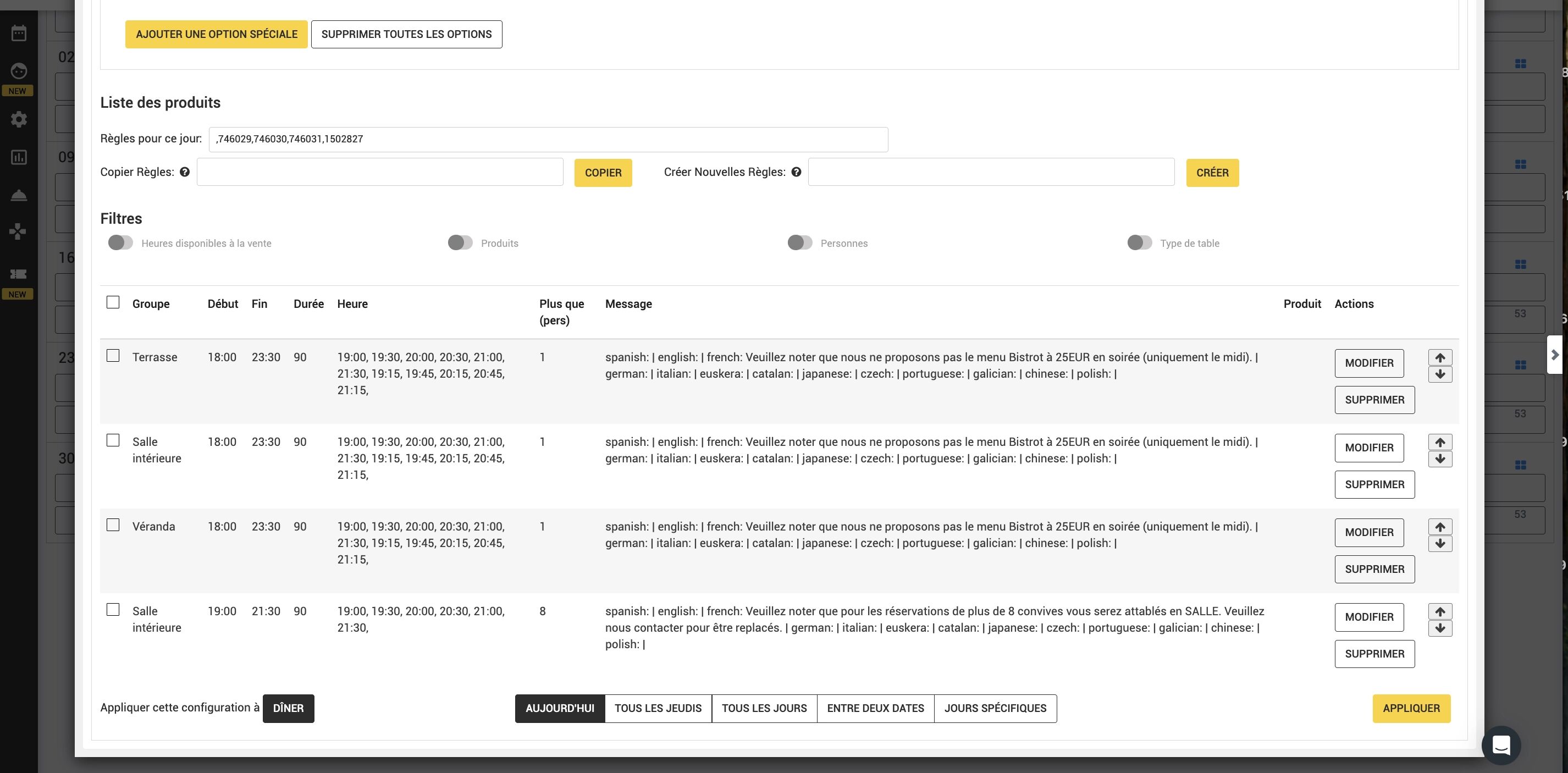Click the help icon beside Copier Règles
This screenshot has width=1568, height=773.
184,172
